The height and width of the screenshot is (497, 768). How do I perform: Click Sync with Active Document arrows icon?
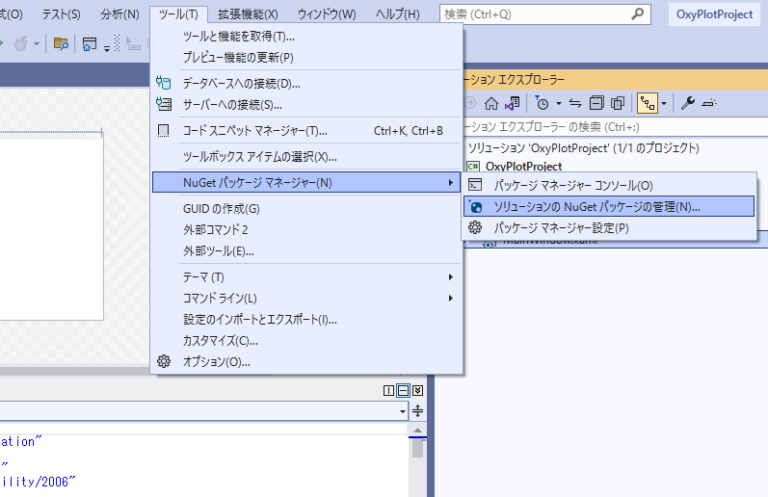575,103
